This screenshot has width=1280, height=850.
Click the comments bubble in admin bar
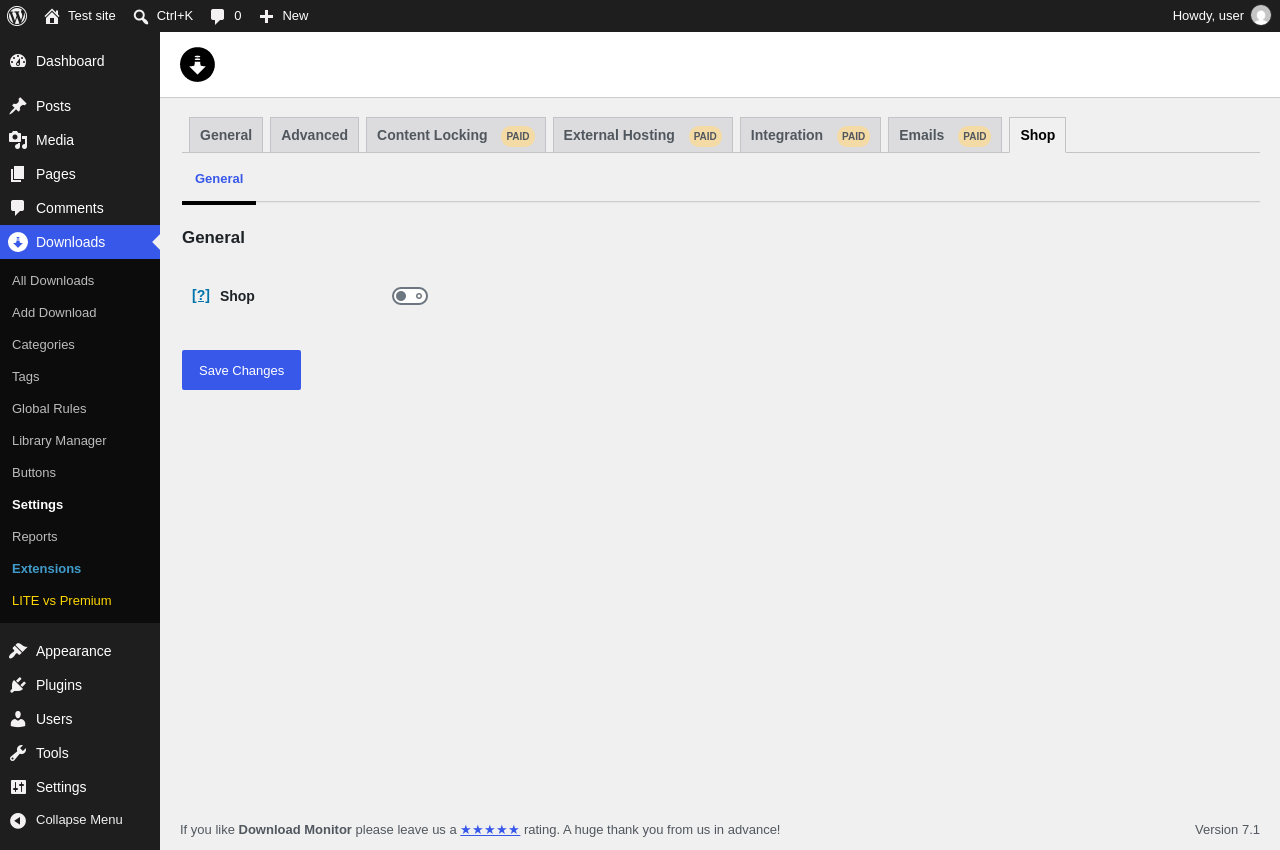click(217, 16)
